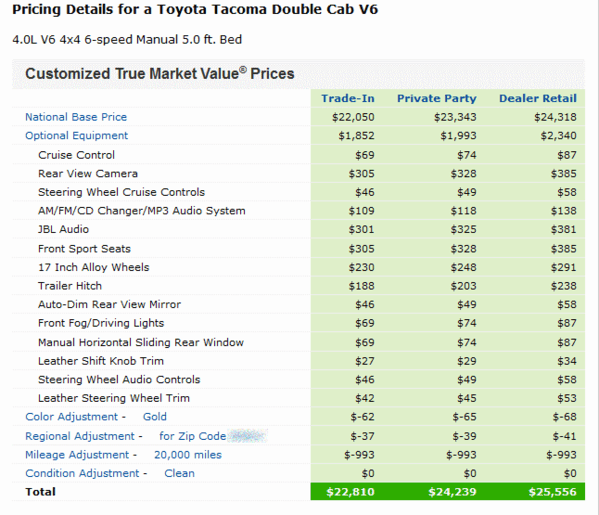Click the Total Trade-In price $22,810
The image size is (599, 515).
(350, 492)
